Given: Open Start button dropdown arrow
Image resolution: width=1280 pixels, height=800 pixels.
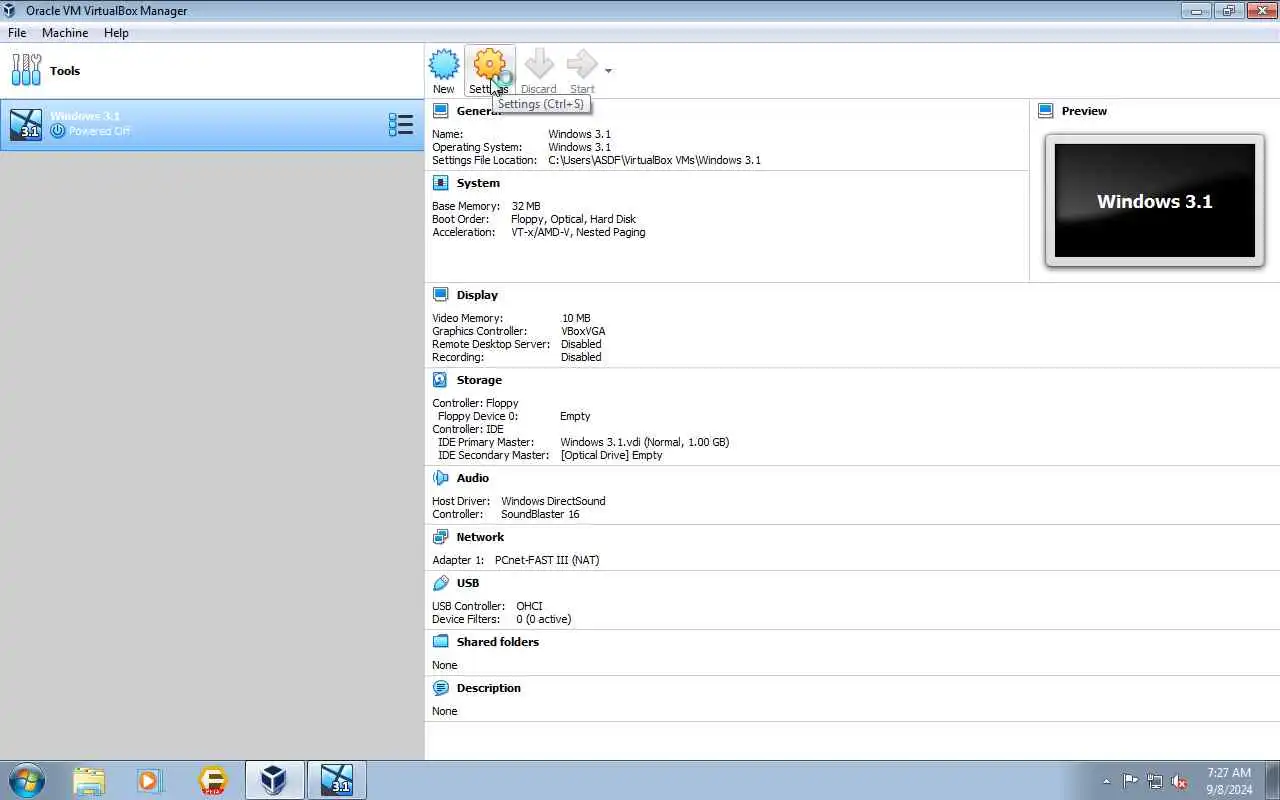Looking at the screenshot, I should (x=608, y=71).
